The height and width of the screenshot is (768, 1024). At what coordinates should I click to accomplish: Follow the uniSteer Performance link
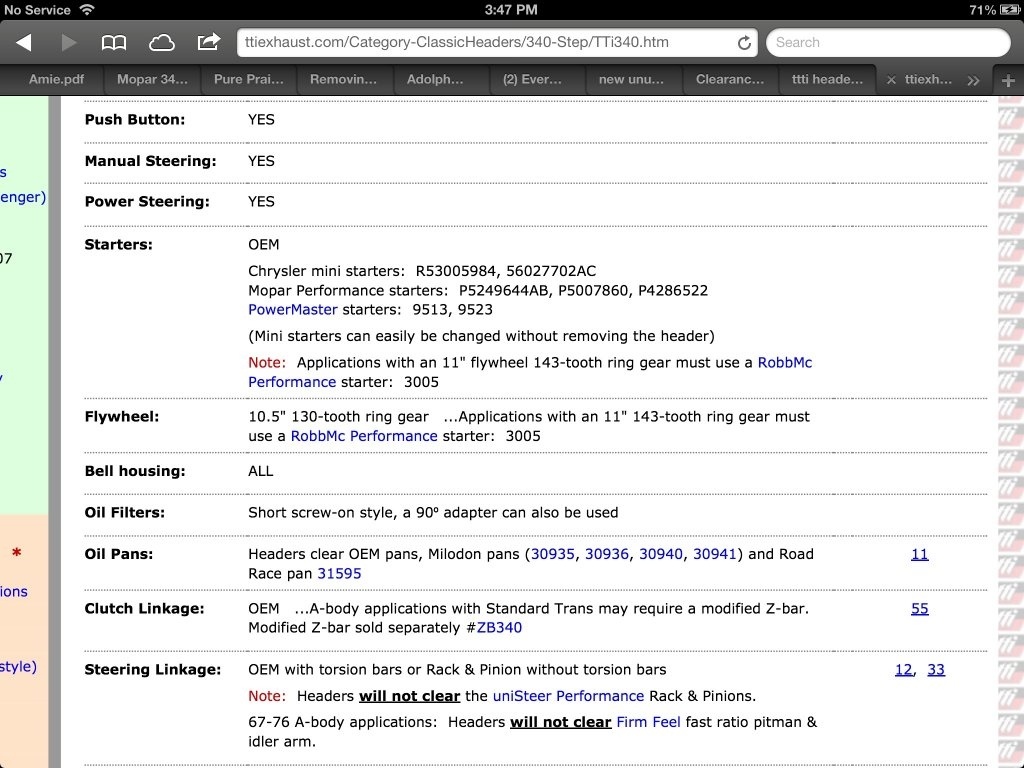click(x=582, y=696)
